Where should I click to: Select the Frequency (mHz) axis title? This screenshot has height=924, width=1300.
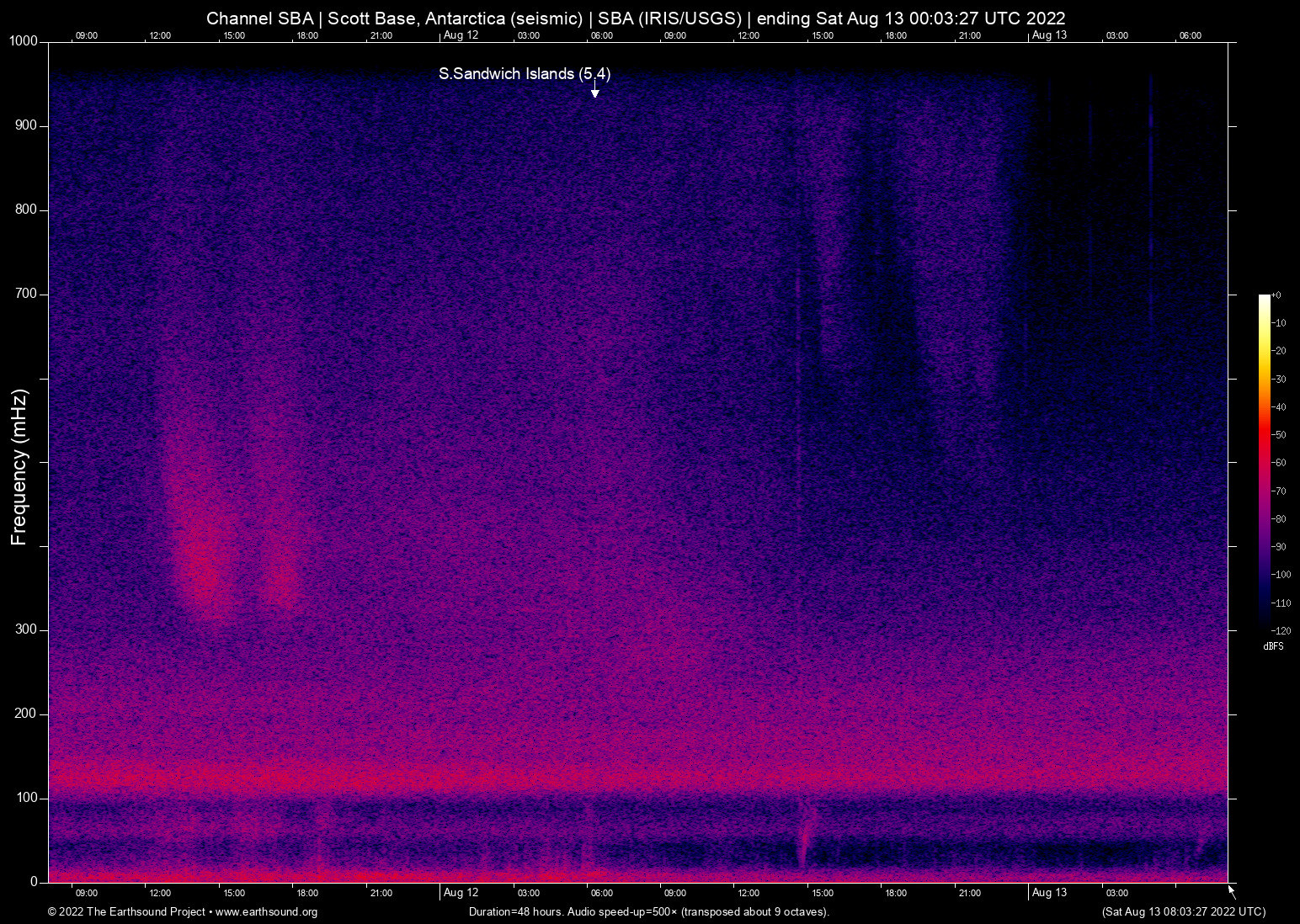(19, 462)
